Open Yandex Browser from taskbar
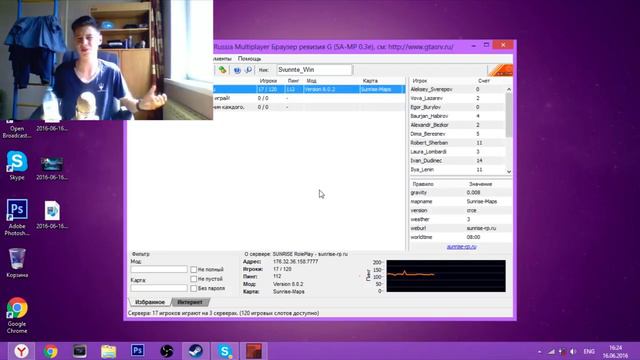 coord(21,351)
